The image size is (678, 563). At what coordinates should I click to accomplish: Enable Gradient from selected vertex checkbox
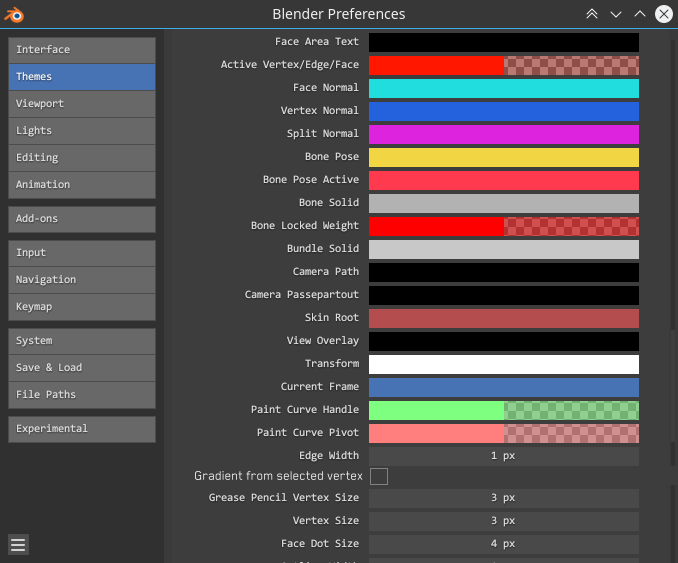(379, 476)
